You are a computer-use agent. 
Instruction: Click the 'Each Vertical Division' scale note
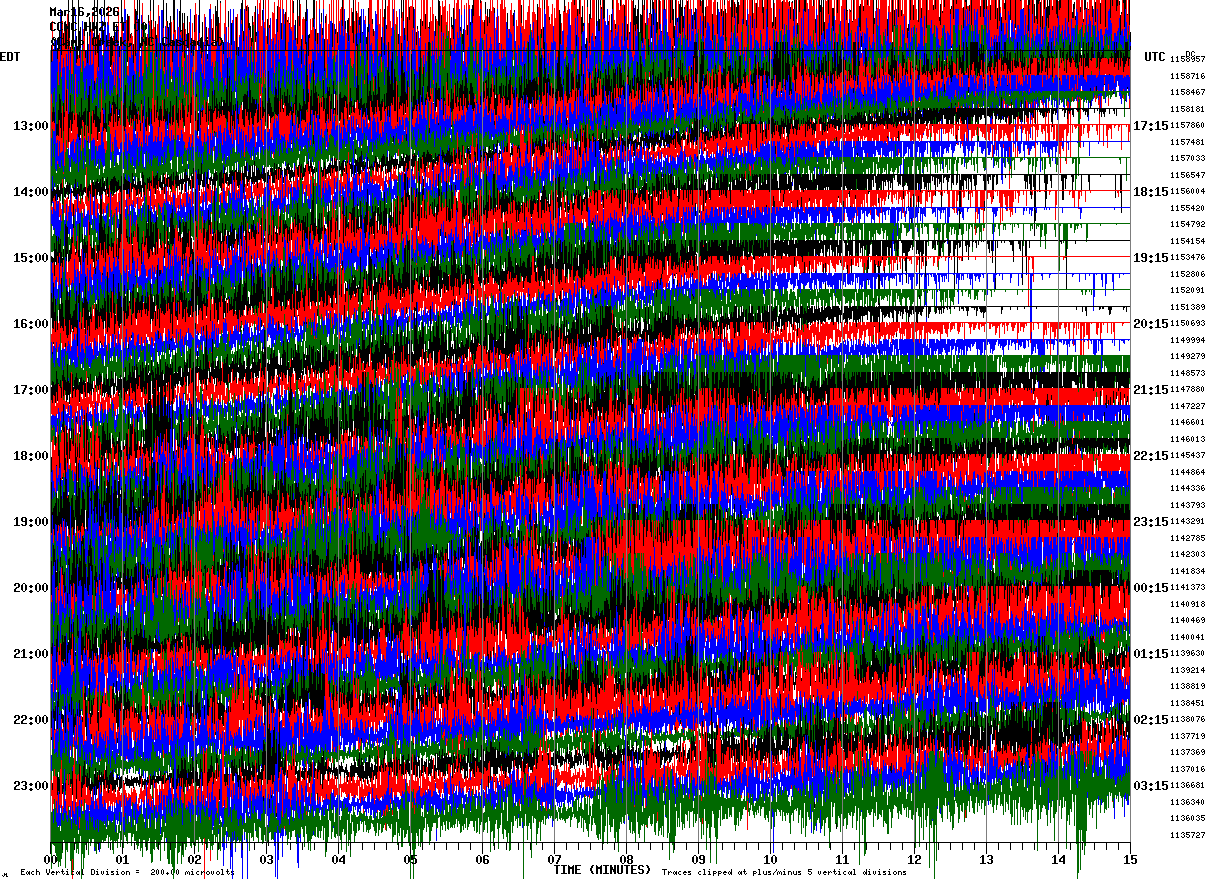[x=127, y=873]
